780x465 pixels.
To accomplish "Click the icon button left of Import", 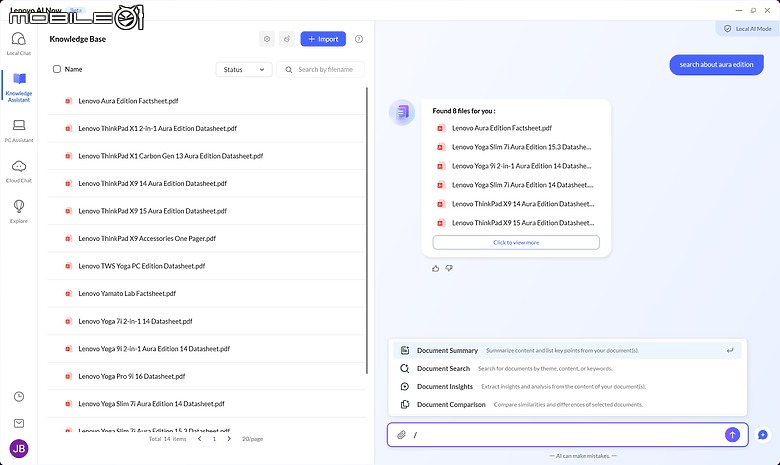I will click(x=287, y=39).
